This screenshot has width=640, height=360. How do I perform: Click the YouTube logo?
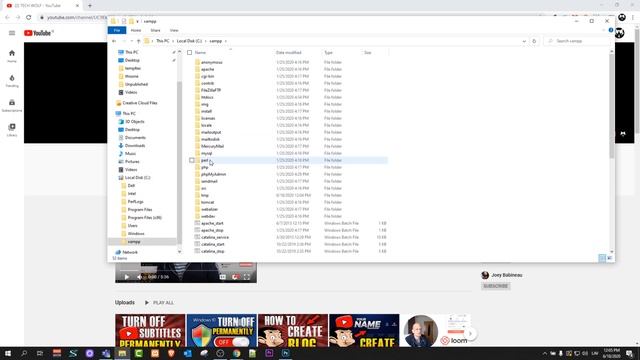[x=39, y=33]
